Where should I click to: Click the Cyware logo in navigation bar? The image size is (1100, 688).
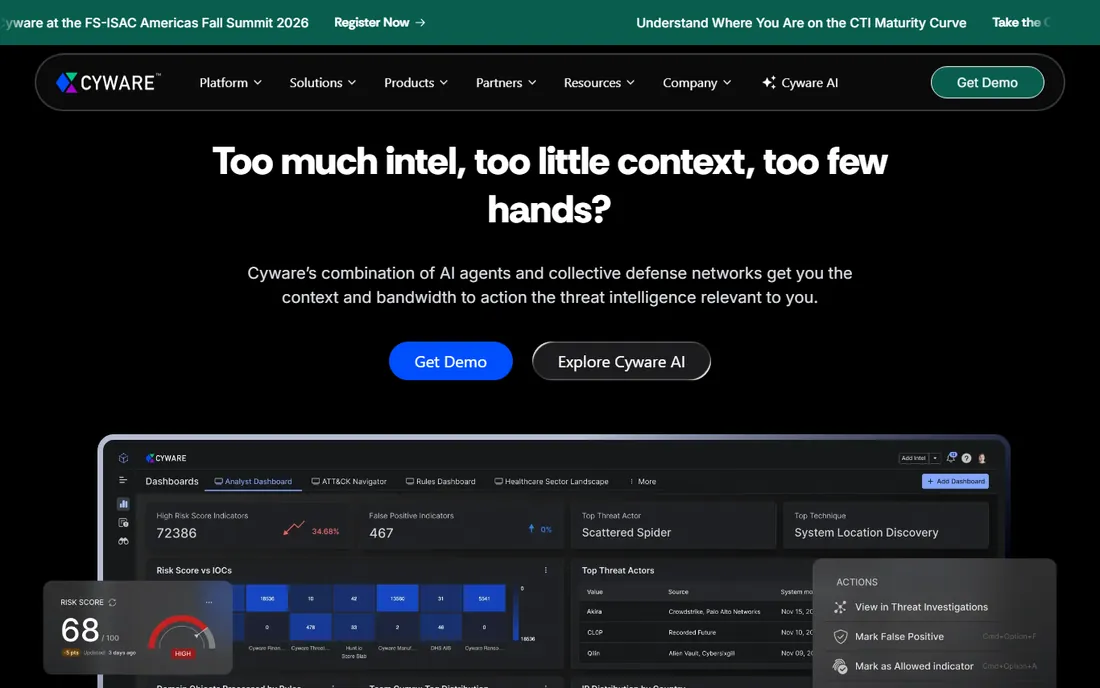(108, 83)
